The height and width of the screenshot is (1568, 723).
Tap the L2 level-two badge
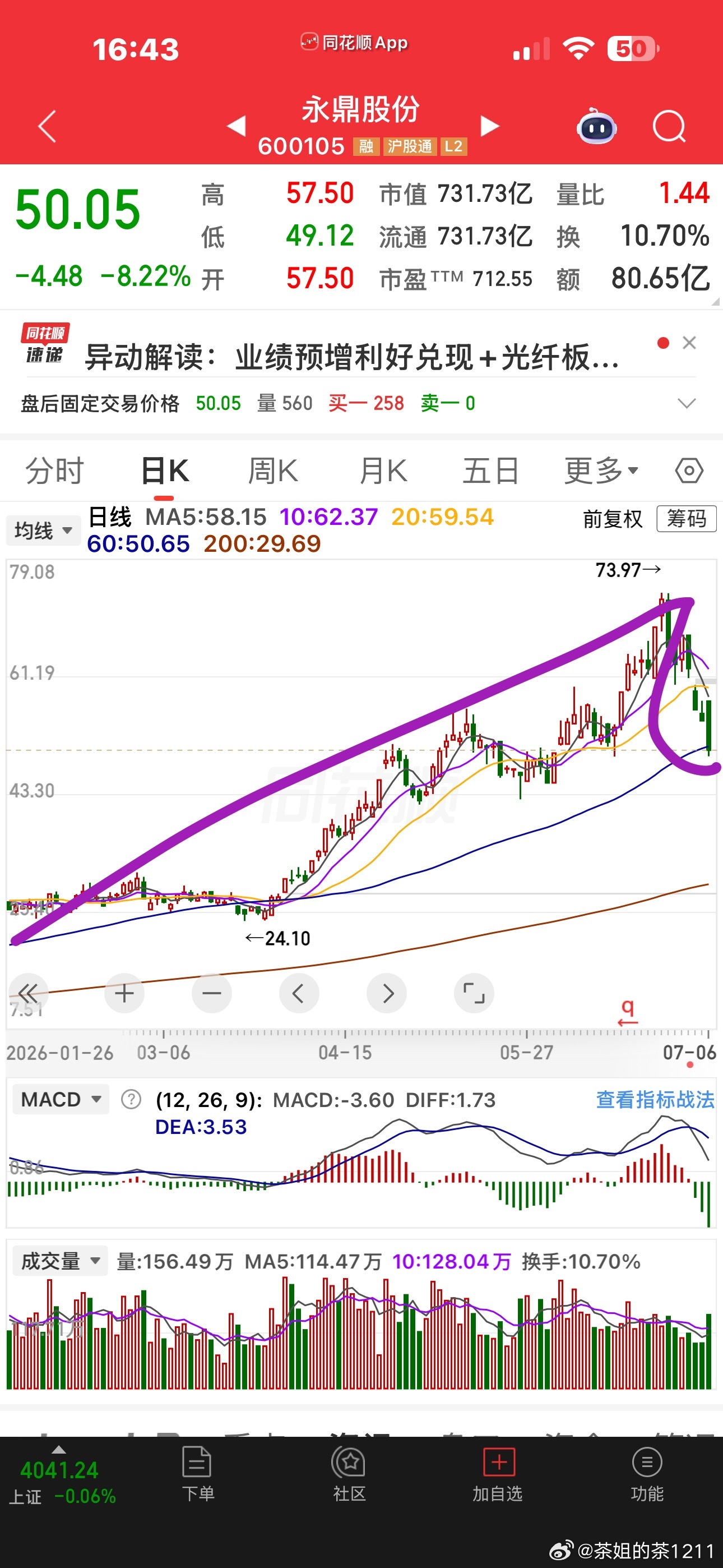click(x=453, y=146)
